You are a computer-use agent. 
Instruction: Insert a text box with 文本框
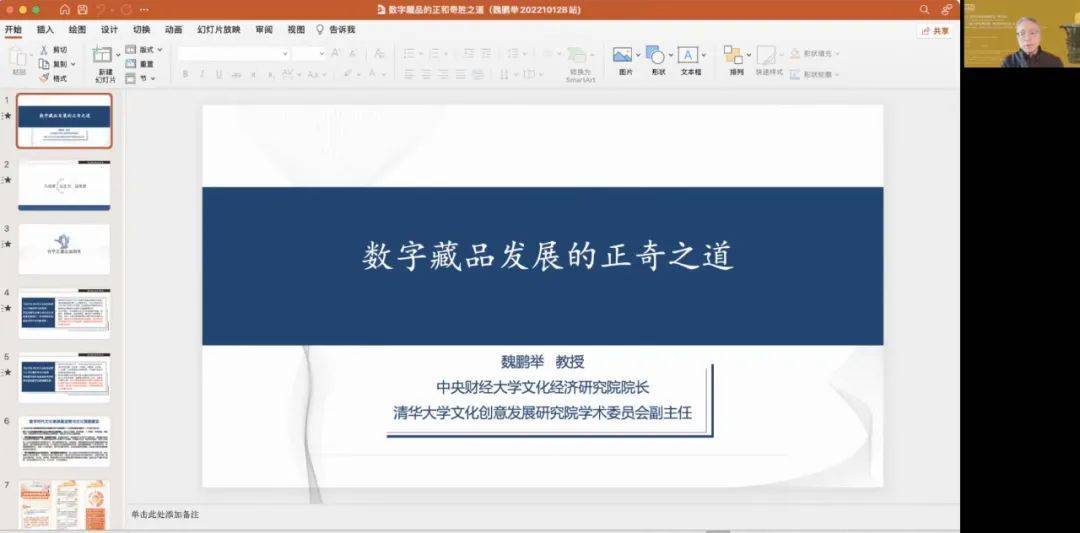pos(690,56)
